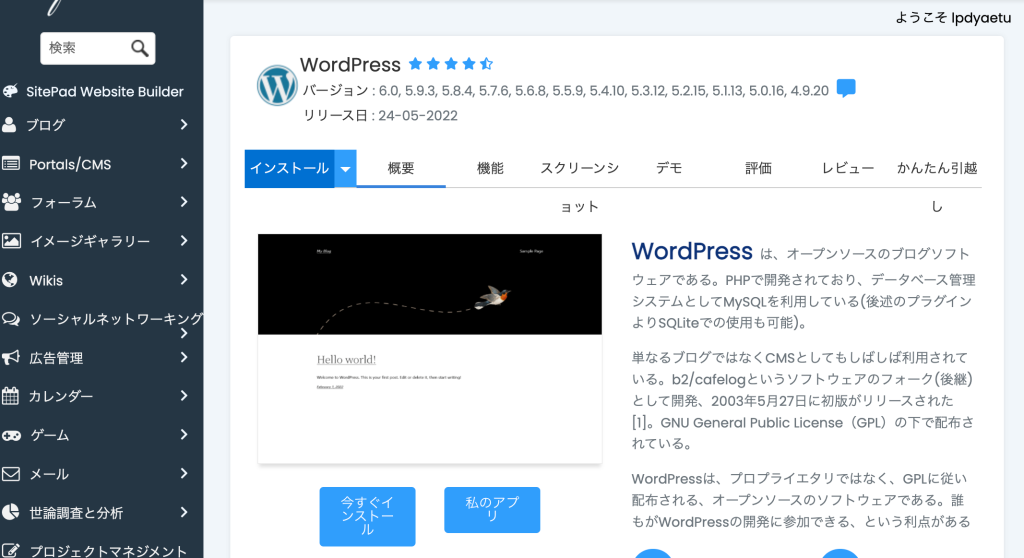Image resolution: width=1024 pixels, height=558 pixels.
Task: Open the デモ tab
Action: [669, 169]
